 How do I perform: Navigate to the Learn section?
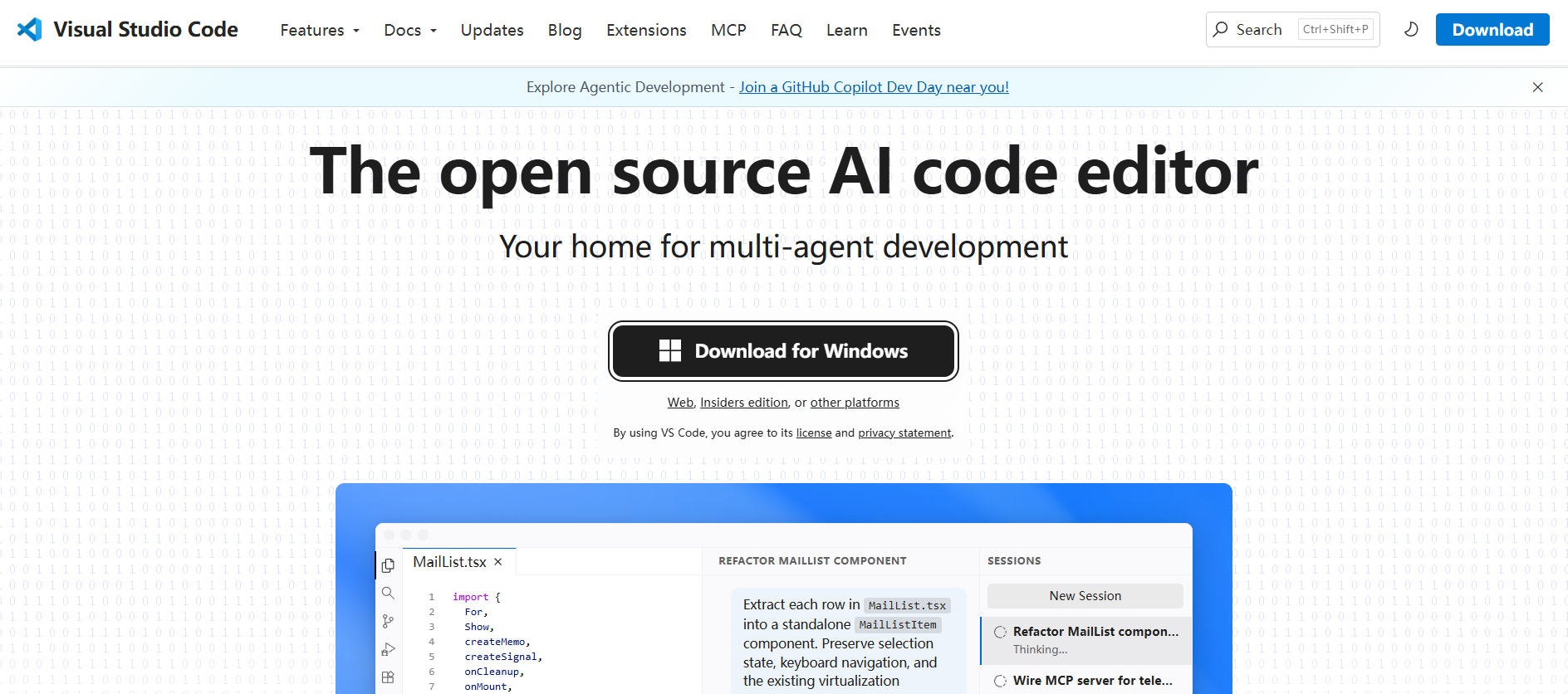point(847,30)
